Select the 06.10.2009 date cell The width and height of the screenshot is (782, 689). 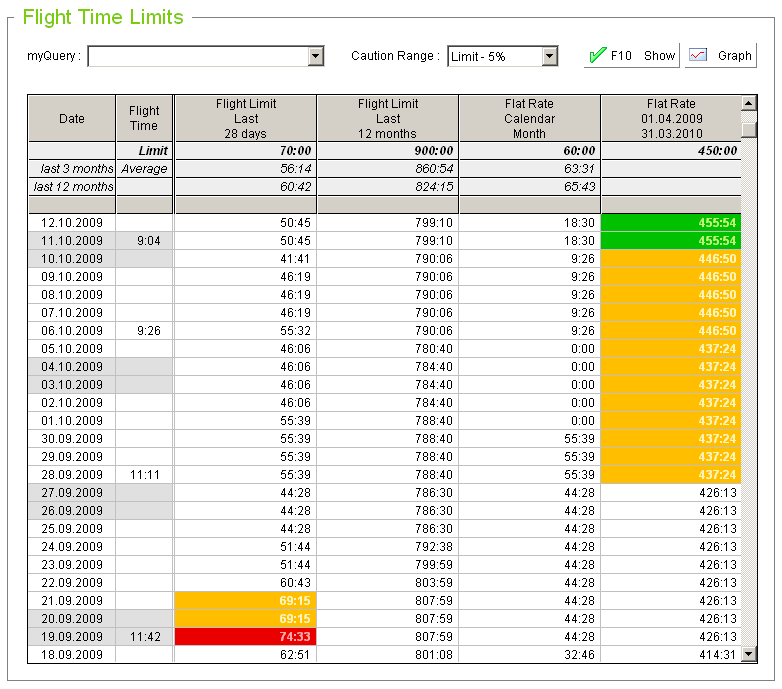pos(72,331)
